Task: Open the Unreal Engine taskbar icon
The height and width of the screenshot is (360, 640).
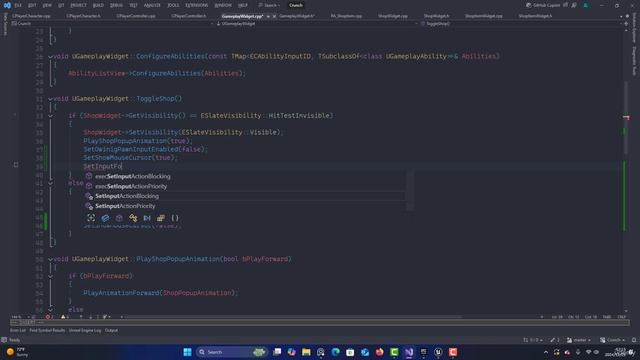Action: pos(438,352)
